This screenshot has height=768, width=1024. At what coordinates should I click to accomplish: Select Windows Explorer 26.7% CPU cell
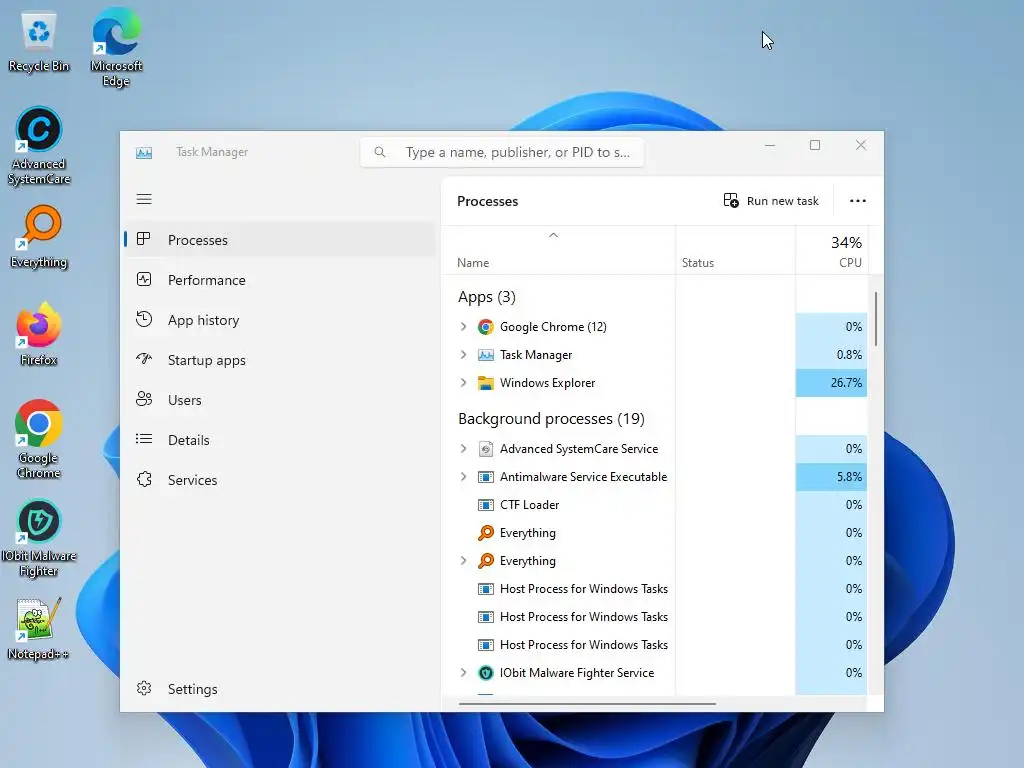tap(831, 383)
